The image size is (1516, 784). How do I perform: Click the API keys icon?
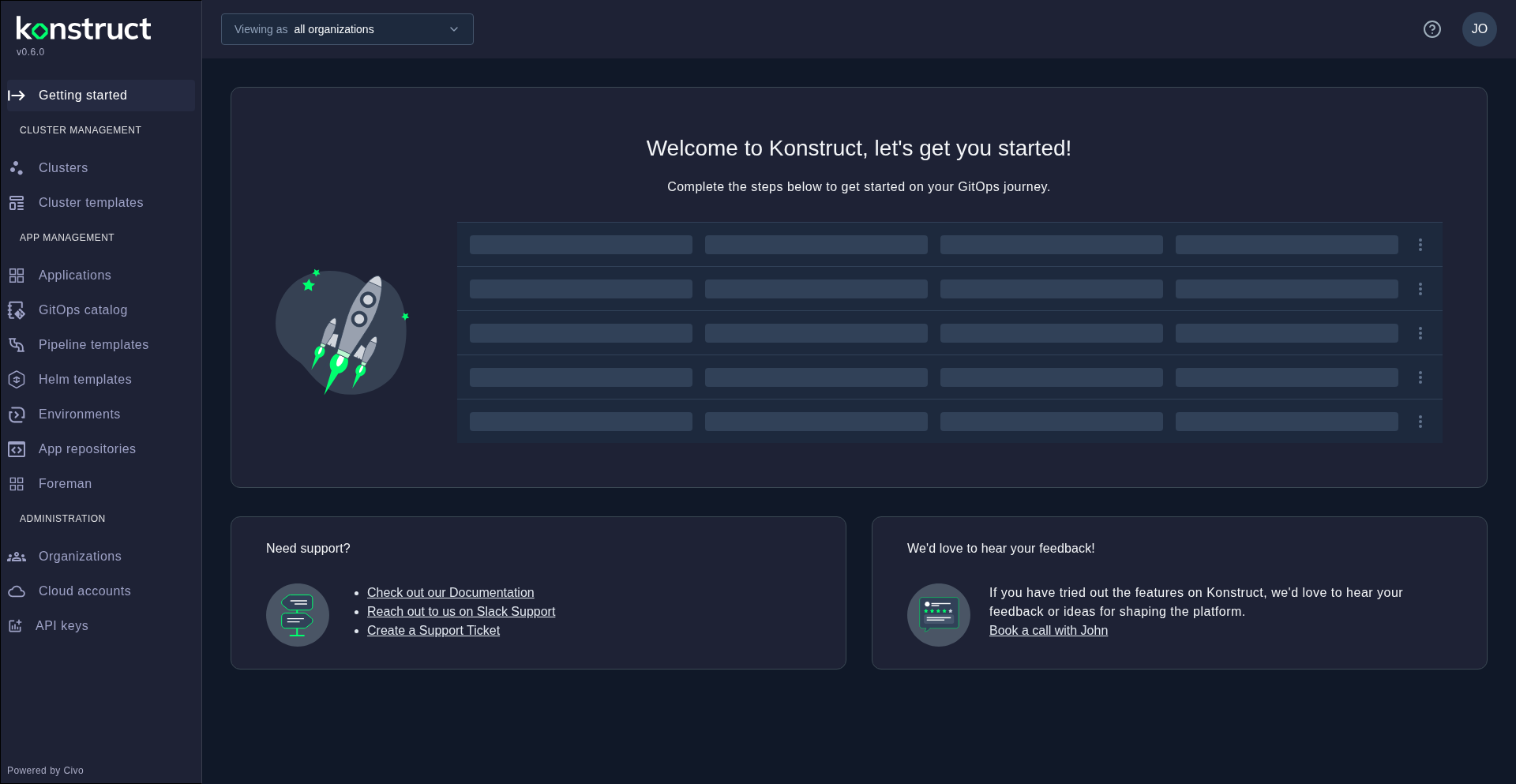(x=15, y=626)
